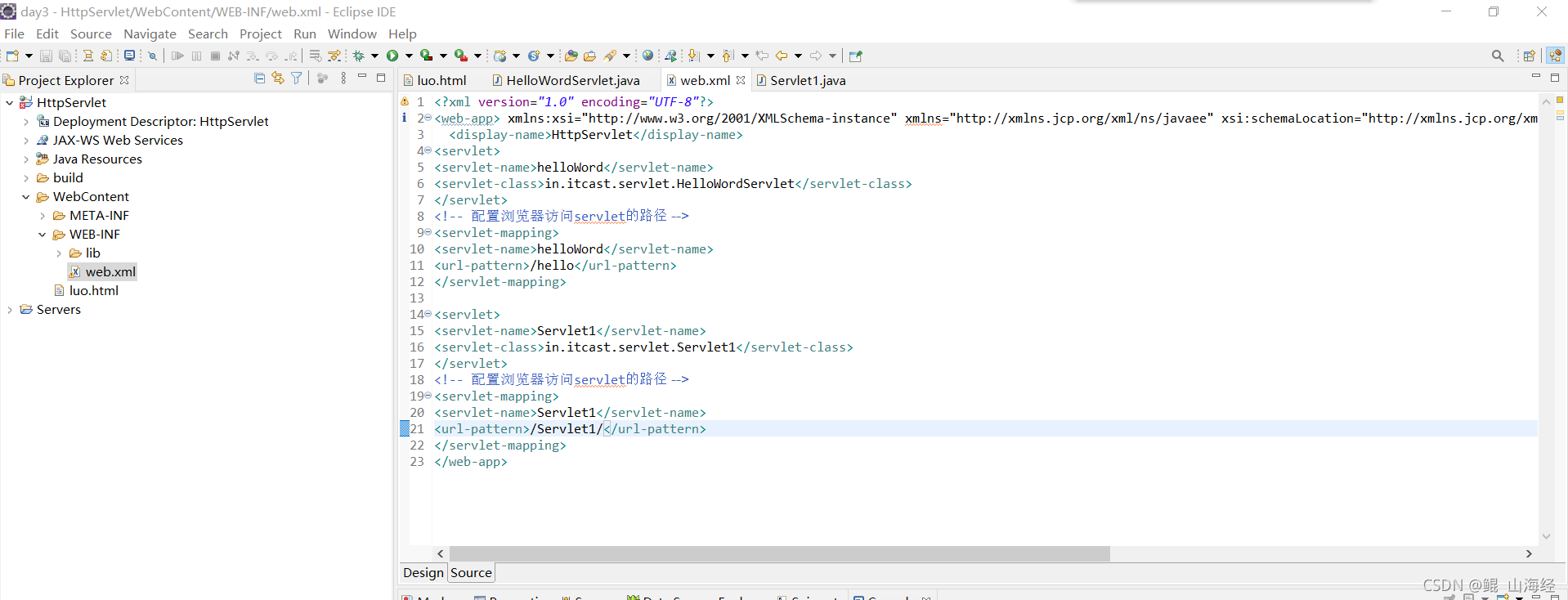Expand the Servers project node

coord(10,310)
